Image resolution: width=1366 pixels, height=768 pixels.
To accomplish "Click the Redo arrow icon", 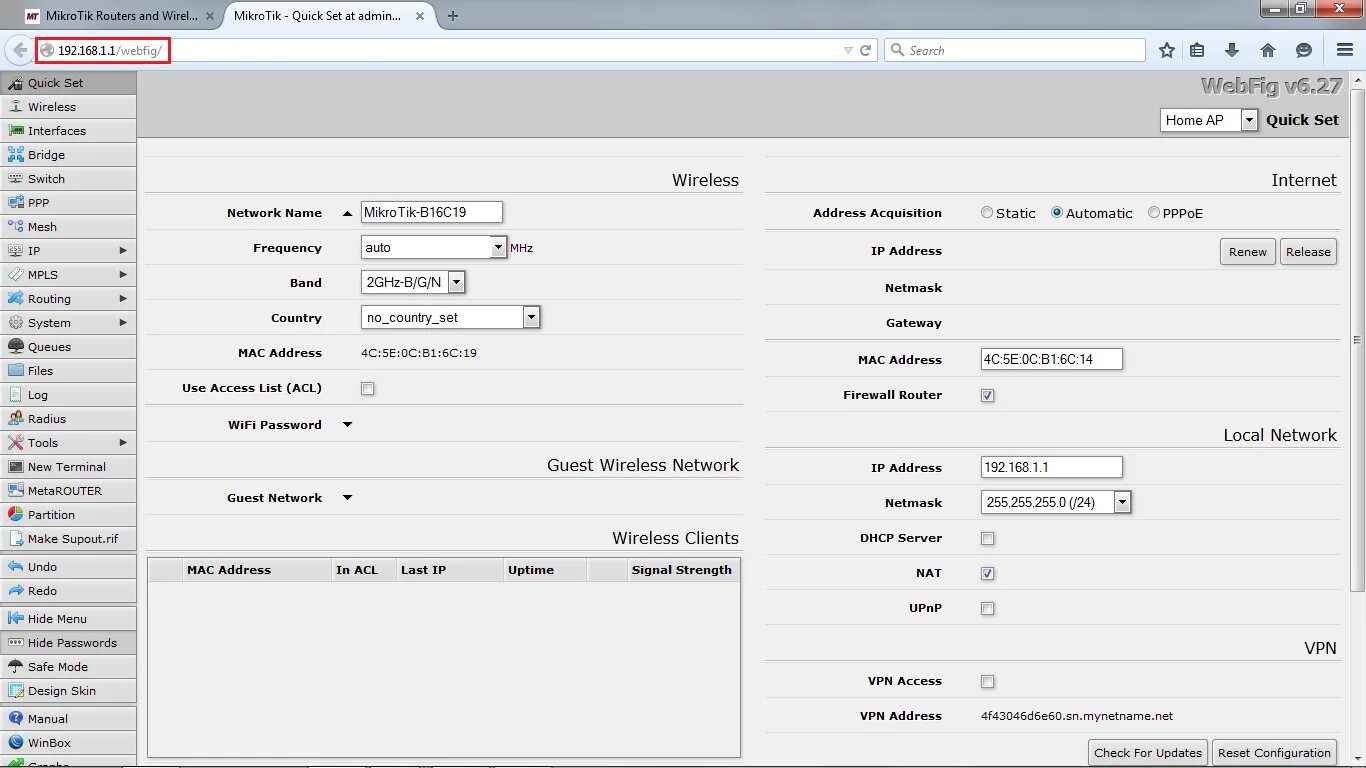I will [x=15, y=591].
